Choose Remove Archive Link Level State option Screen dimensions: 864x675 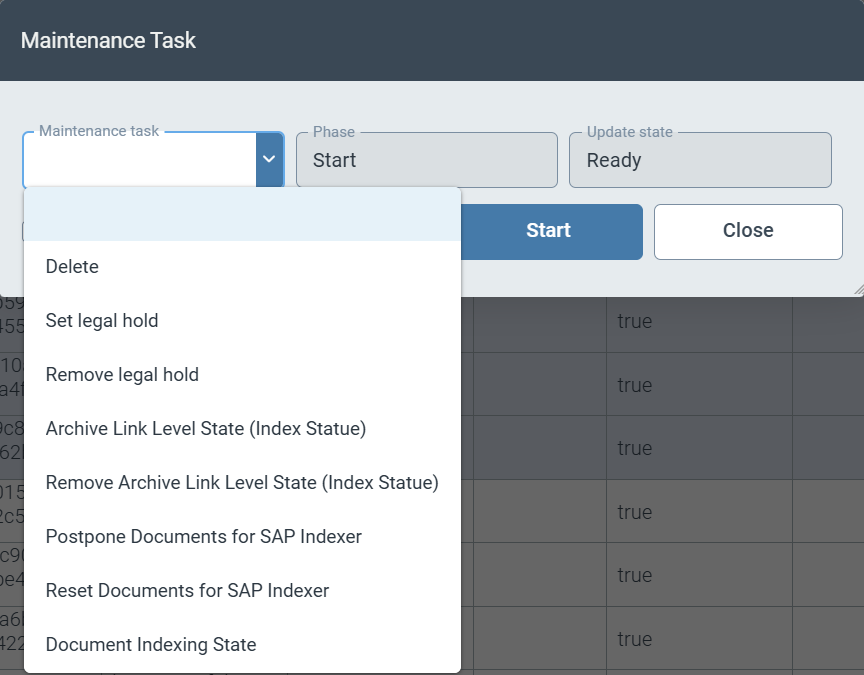point(242,483)
